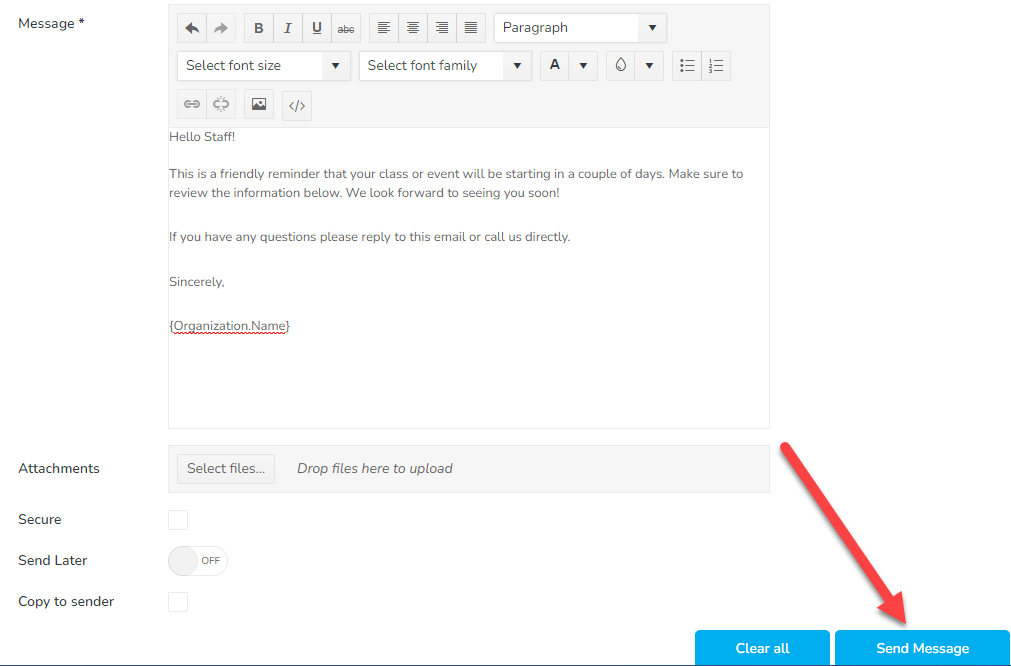
Task: Open the Select font family dropdown
Action: [x=445, y=66]
